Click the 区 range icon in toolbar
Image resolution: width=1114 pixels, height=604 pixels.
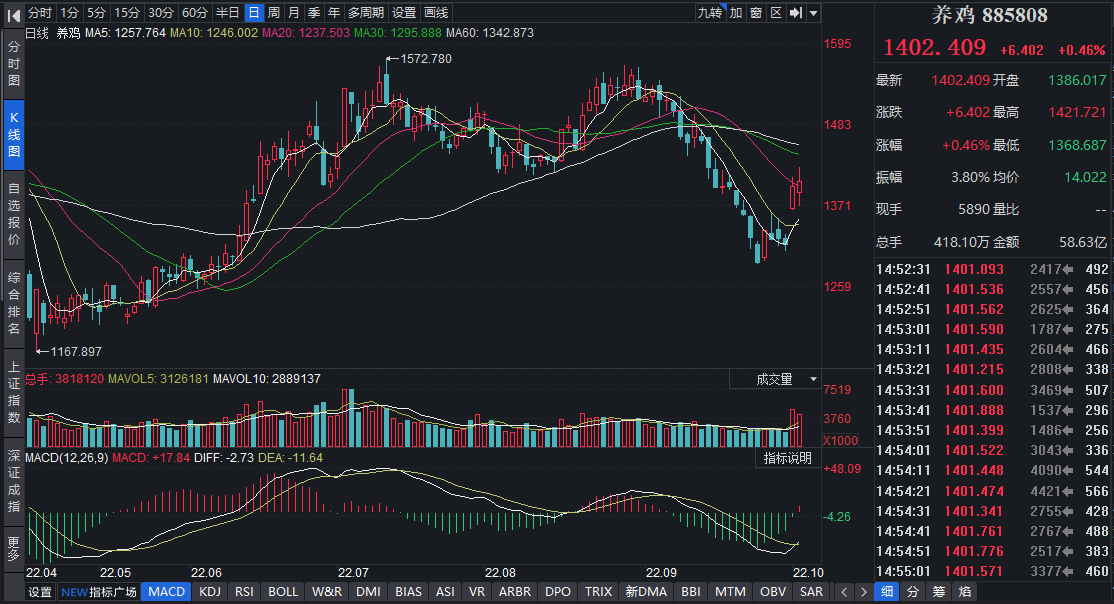point(775,13)
